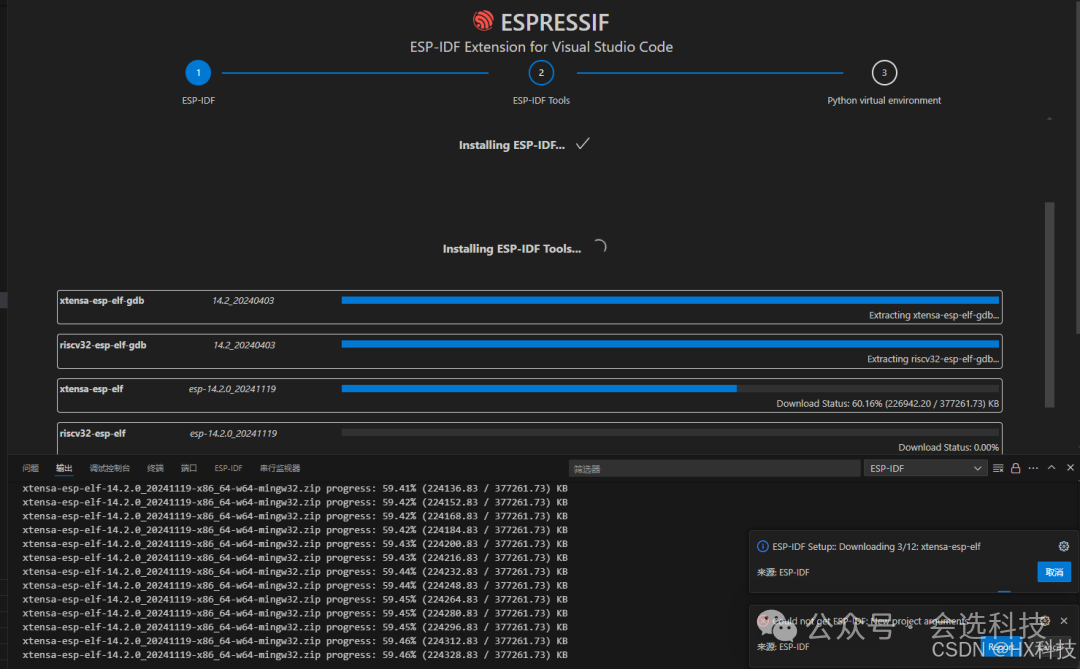This screenshot has height=669, width=1080.
Task: Switch to the 问题 panel tab
Action: (30, 469)
